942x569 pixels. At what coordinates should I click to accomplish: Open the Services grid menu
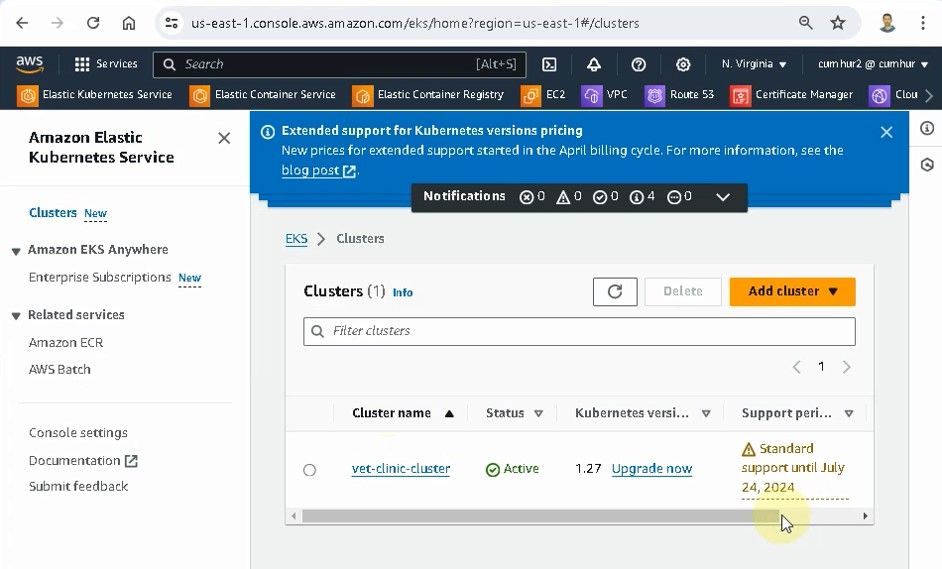[x=105, y=64]
